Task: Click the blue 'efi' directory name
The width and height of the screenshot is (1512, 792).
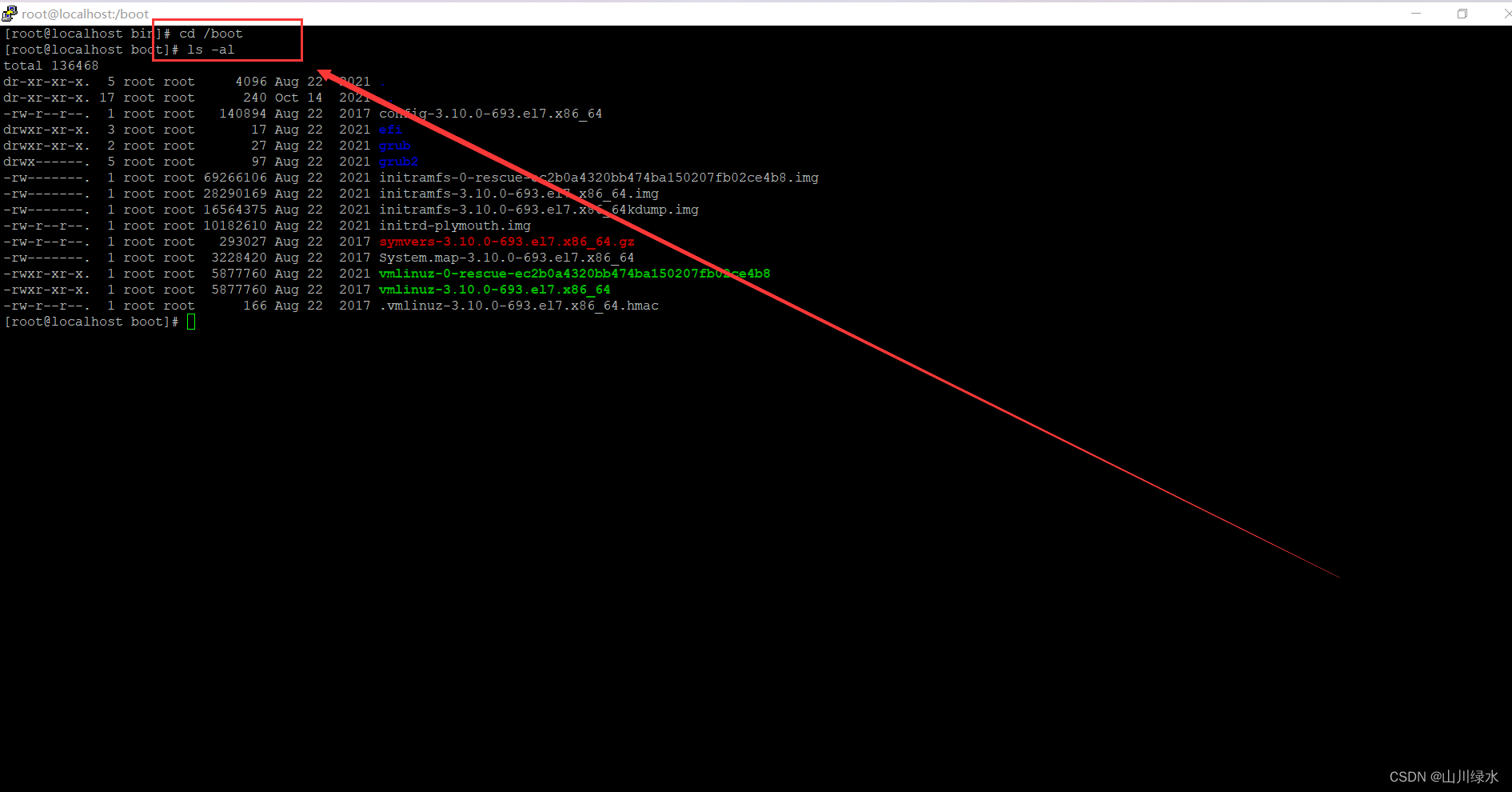Action: [x=391, y=130]
